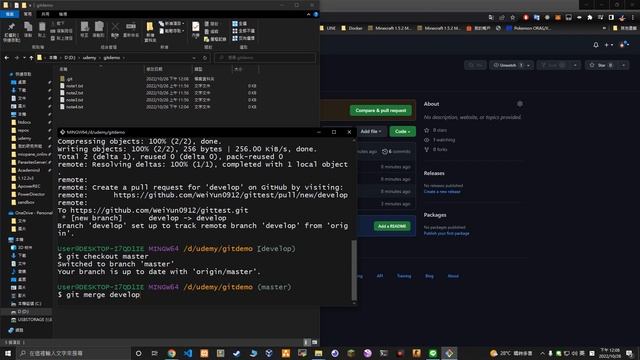Select D: drive in navigation pane
The height and width of the screenshot is (360, 640).
tap(20, 312)
